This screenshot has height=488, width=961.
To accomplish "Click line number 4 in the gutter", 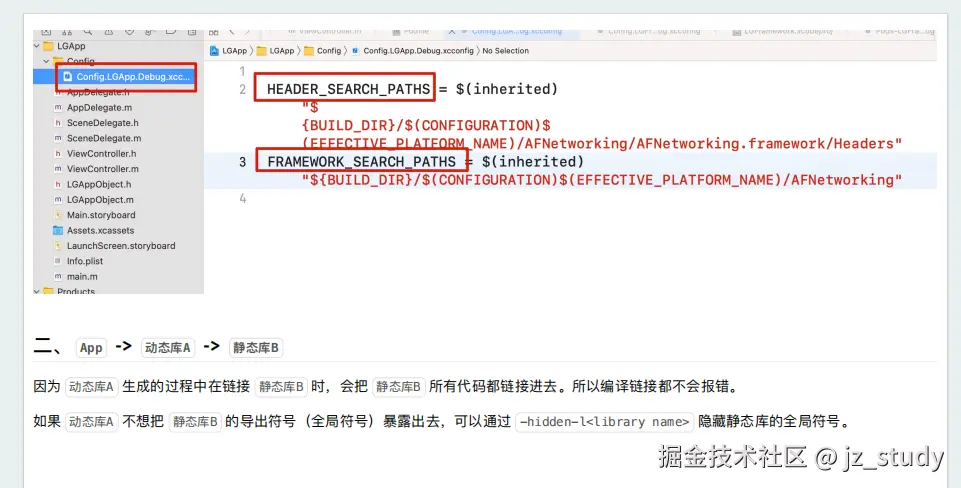I will [243, 198].
